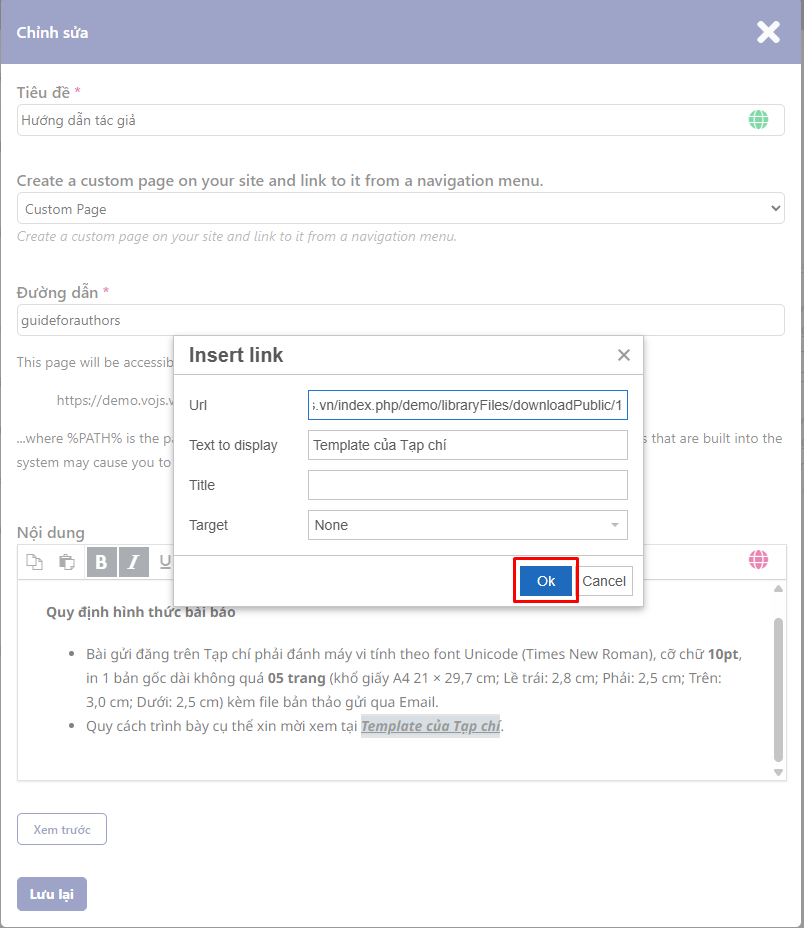Click the Xem trước preview button
The image size is (804, 928).
point(62,829)
